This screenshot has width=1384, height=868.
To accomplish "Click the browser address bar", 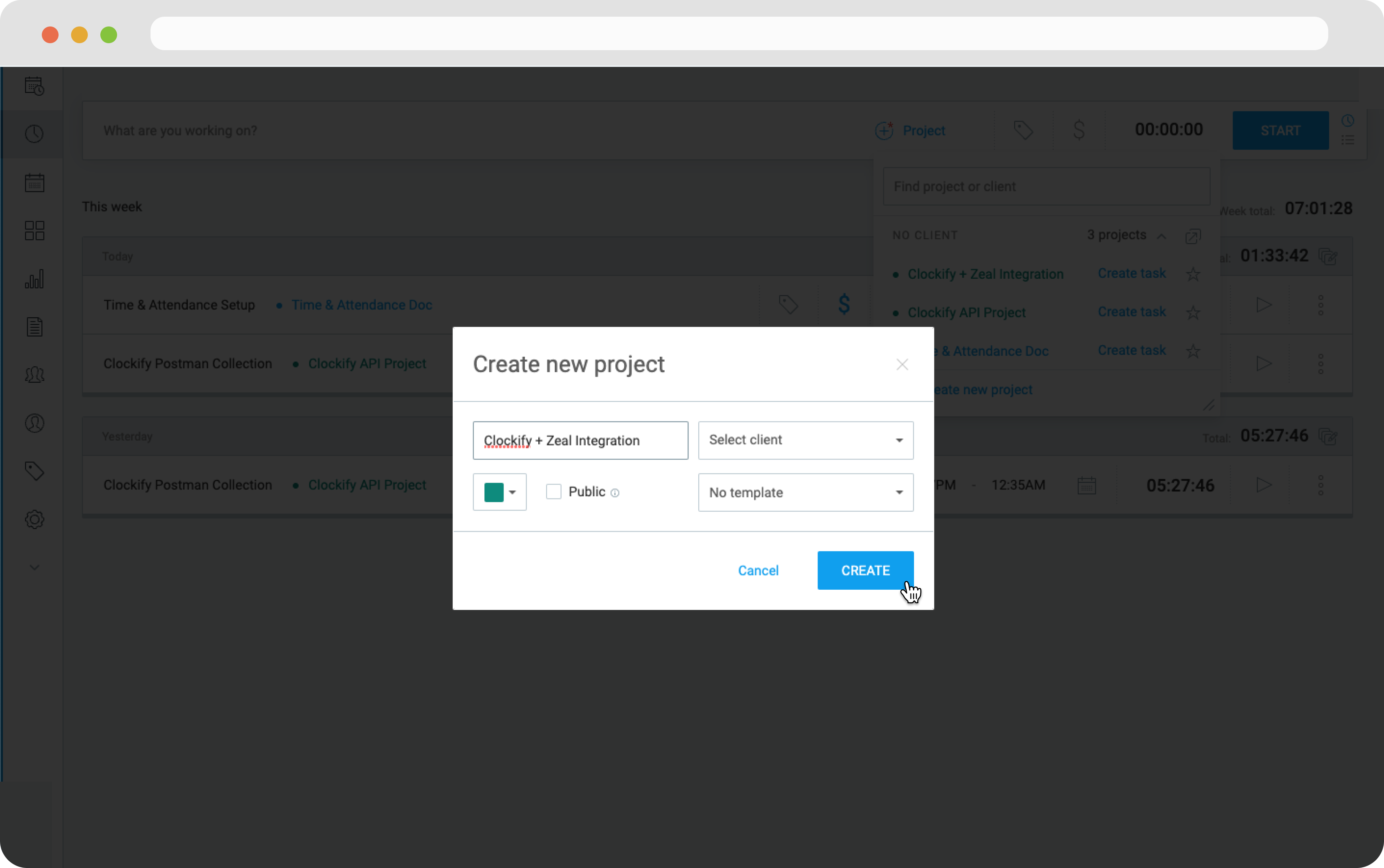I will [x=739, y=33].
